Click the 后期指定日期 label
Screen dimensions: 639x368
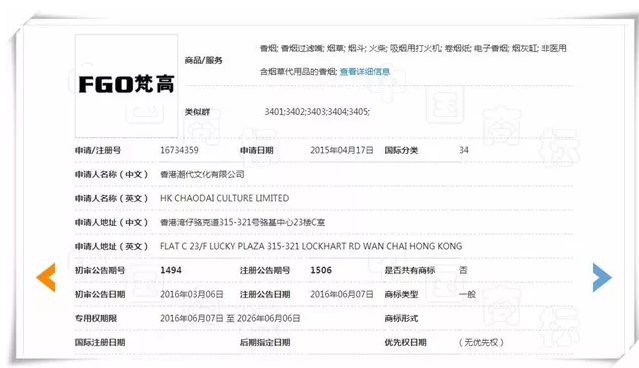click(x=265, y=342)
